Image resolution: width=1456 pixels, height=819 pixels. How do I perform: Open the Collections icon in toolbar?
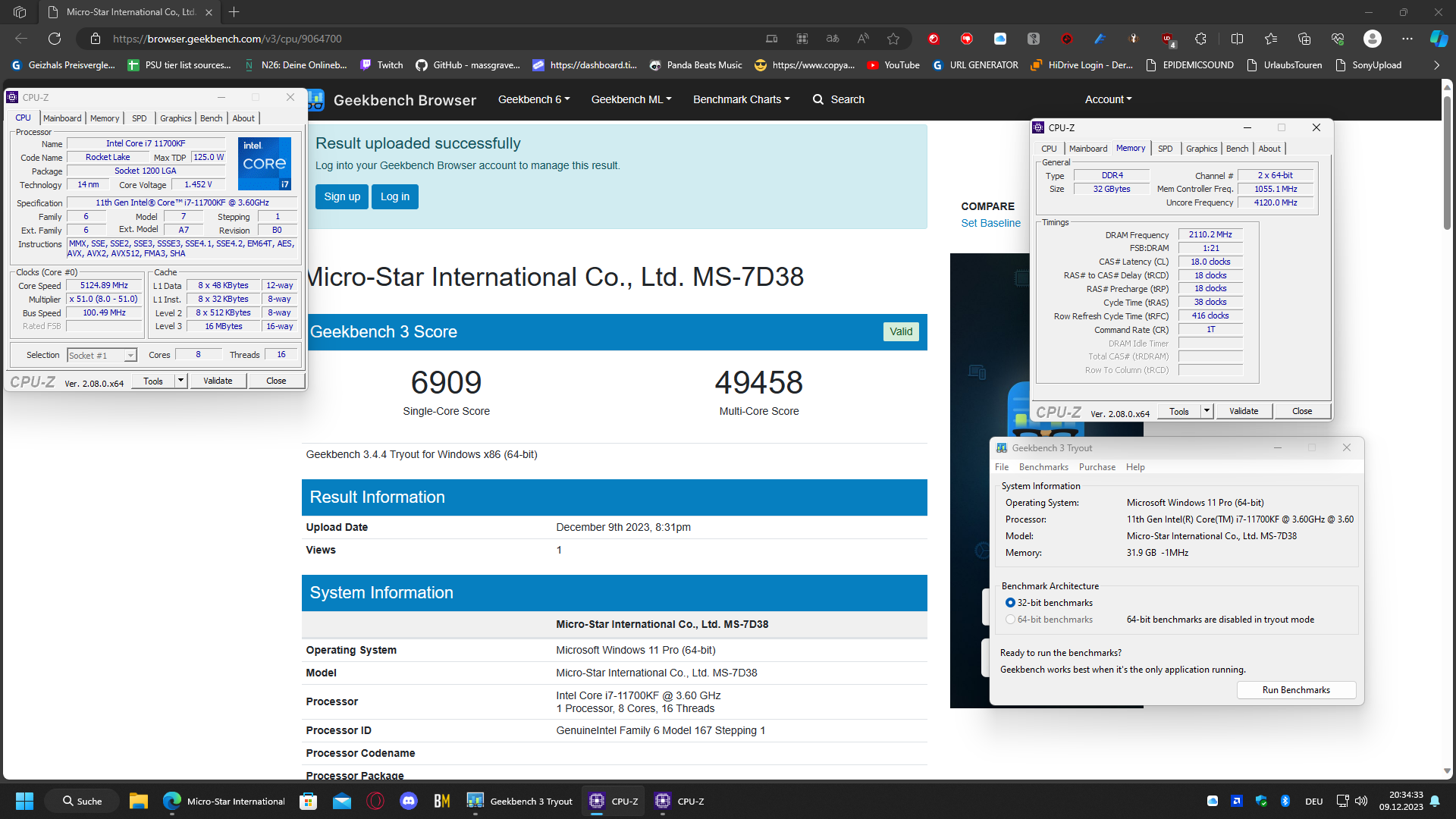(1304, 39)
